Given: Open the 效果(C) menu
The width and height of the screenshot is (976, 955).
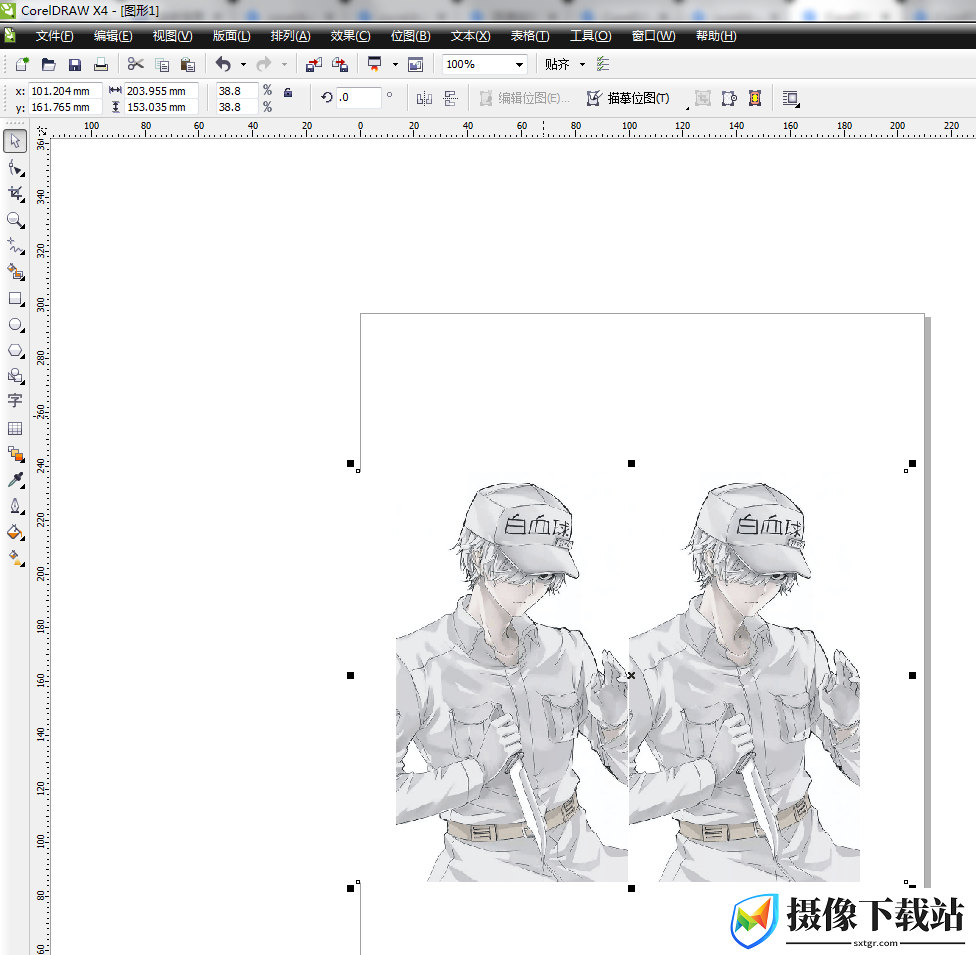Looking at the screenshot, I should click(x=350, y=36).
